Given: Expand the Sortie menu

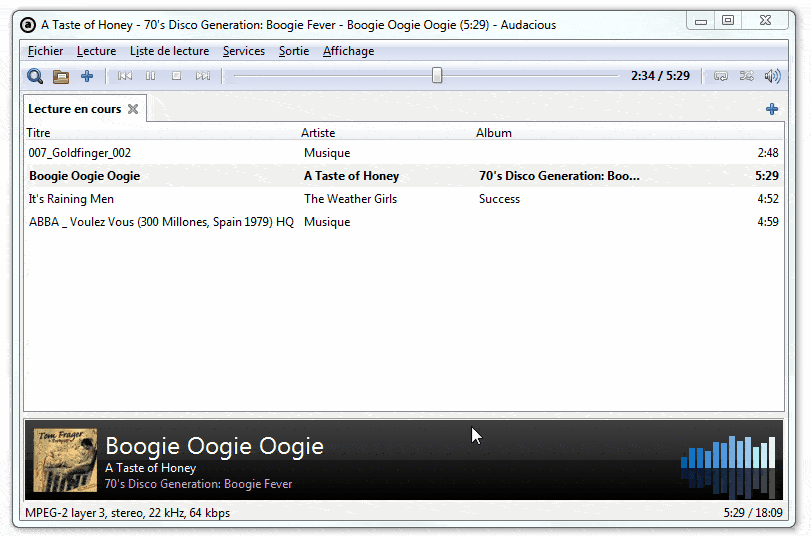Looking at the screenshot, I should point(294,51).
